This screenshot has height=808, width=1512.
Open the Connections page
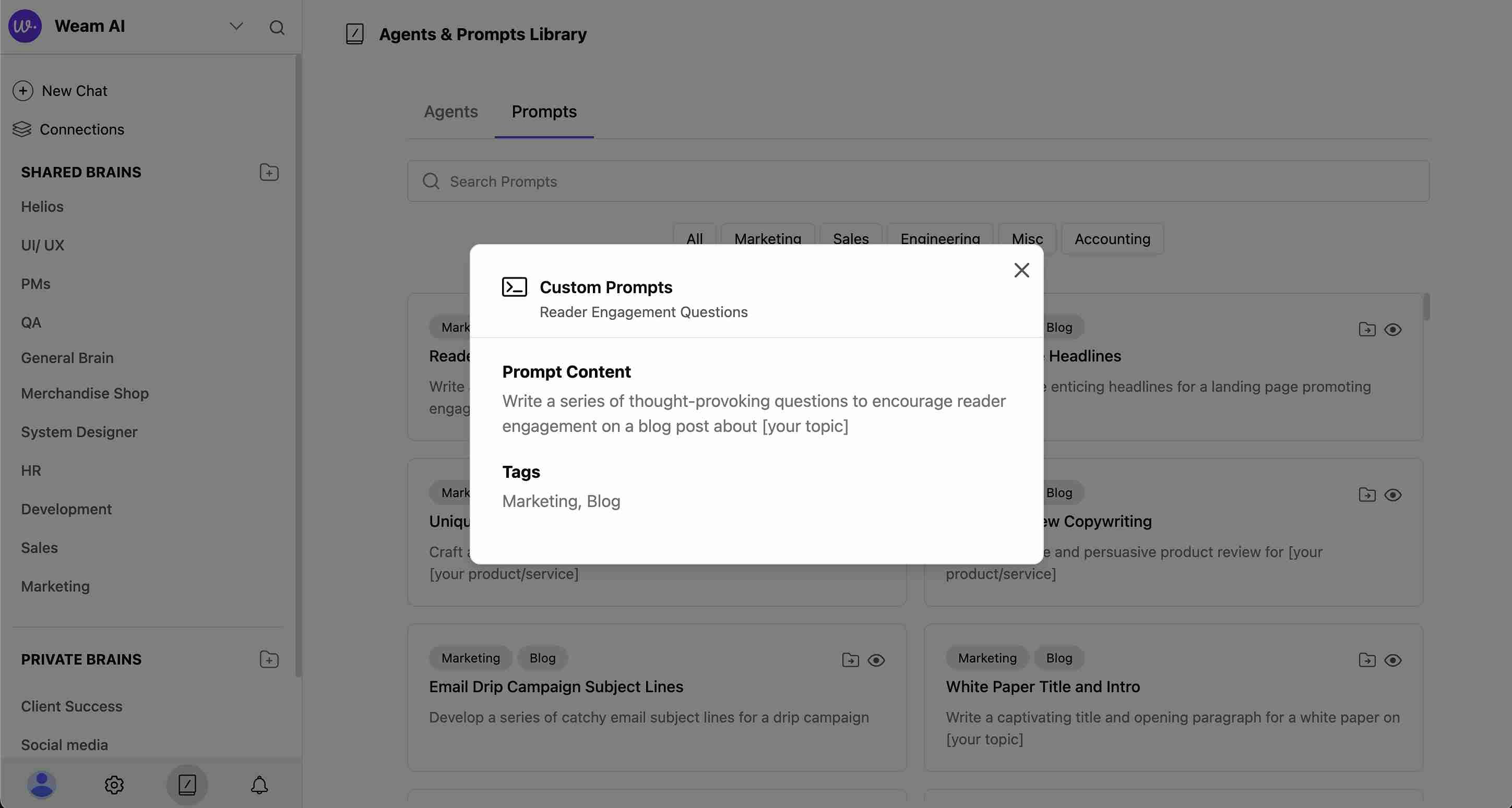[x=81, y=129]
